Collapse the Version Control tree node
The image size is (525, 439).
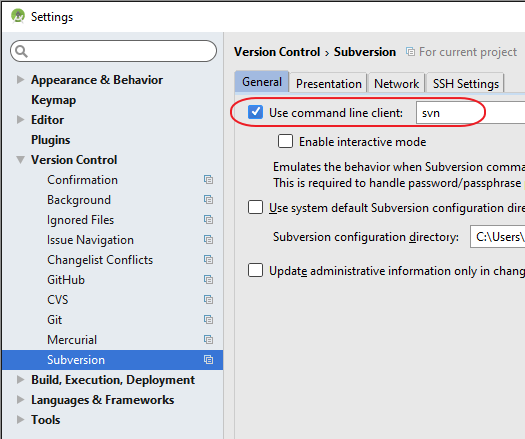pos(20,160)
